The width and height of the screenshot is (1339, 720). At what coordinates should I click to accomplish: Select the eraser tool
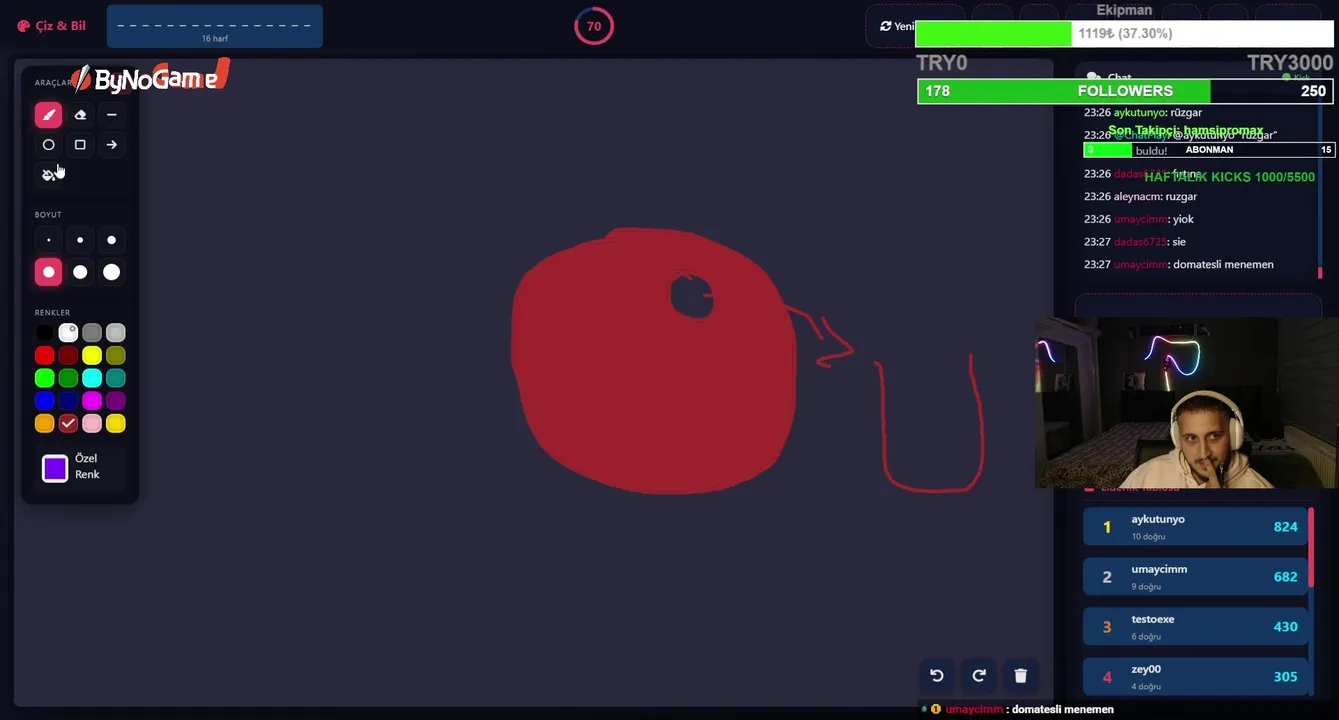click(80, 115)
